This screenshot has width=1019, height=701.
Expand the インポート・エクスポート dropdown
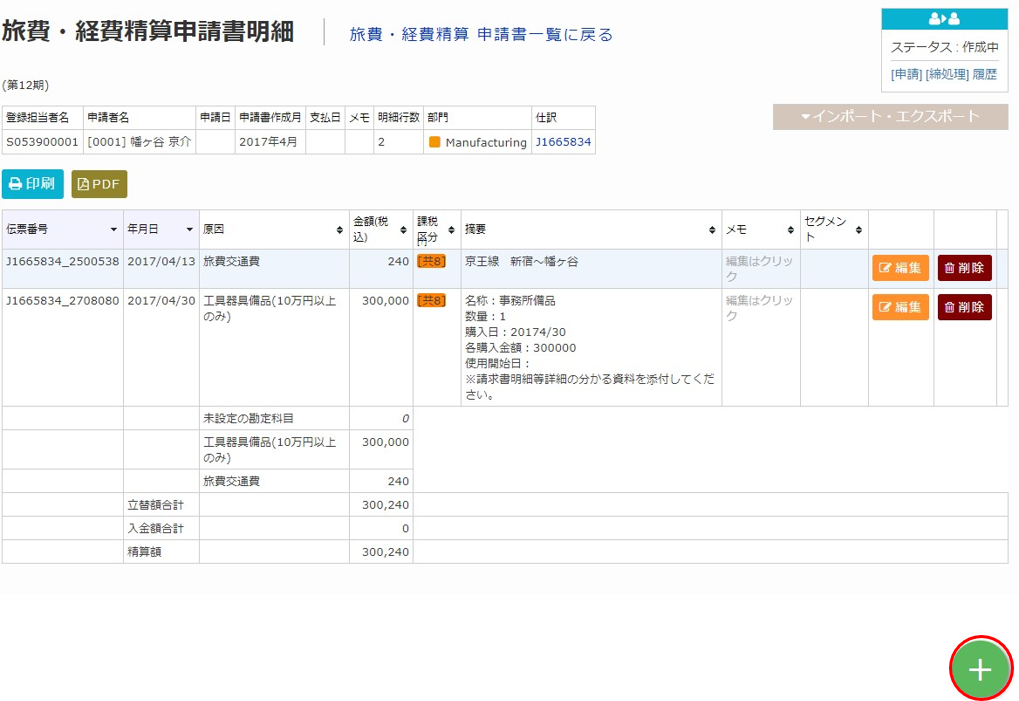tap(889, 116)
